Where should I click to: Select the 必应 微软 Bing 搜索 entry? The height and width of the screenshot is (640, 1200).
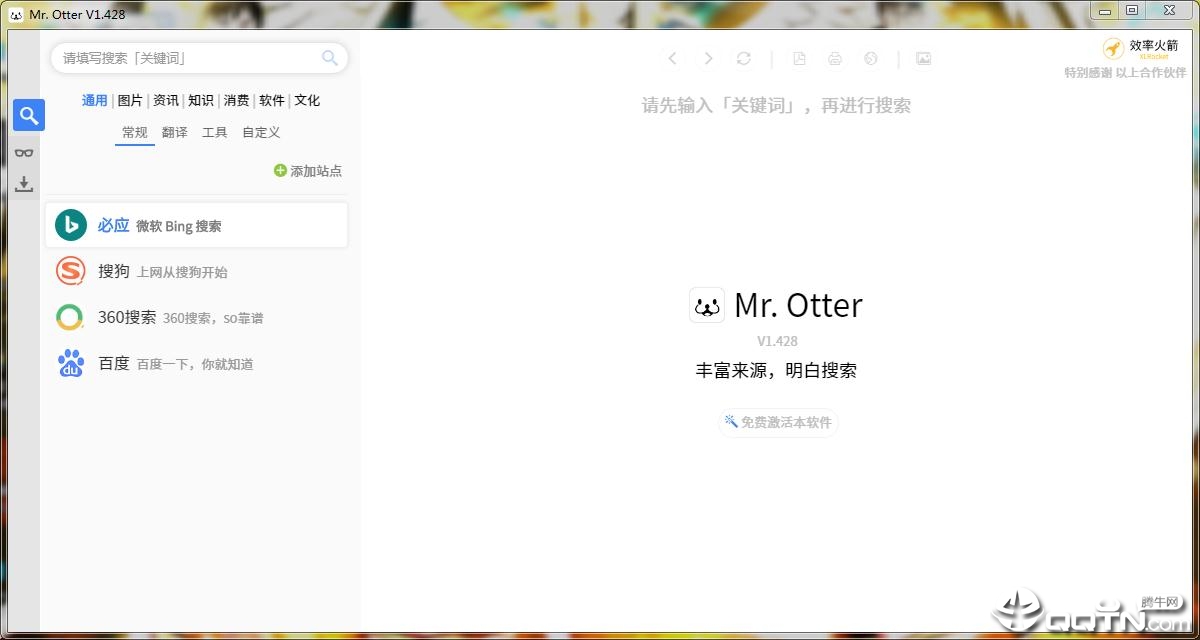pos(197,226)
